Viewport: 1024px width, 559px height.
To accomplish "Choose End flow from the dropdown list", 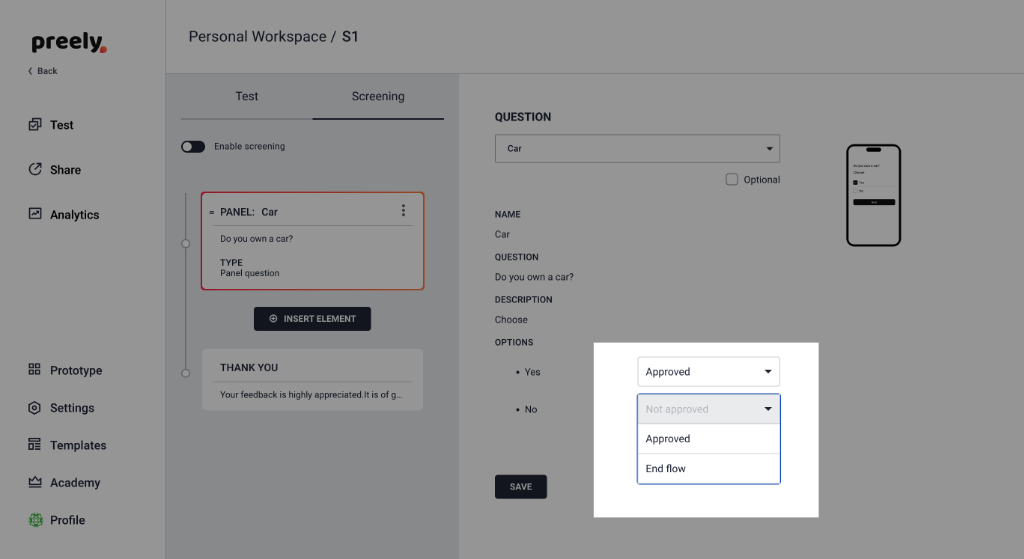I will point(709,469).
